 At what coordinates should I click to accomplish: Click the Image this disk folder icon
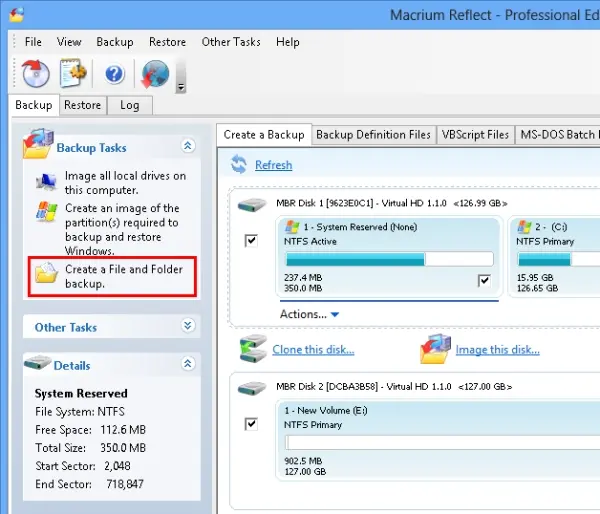tap(435, 349)
